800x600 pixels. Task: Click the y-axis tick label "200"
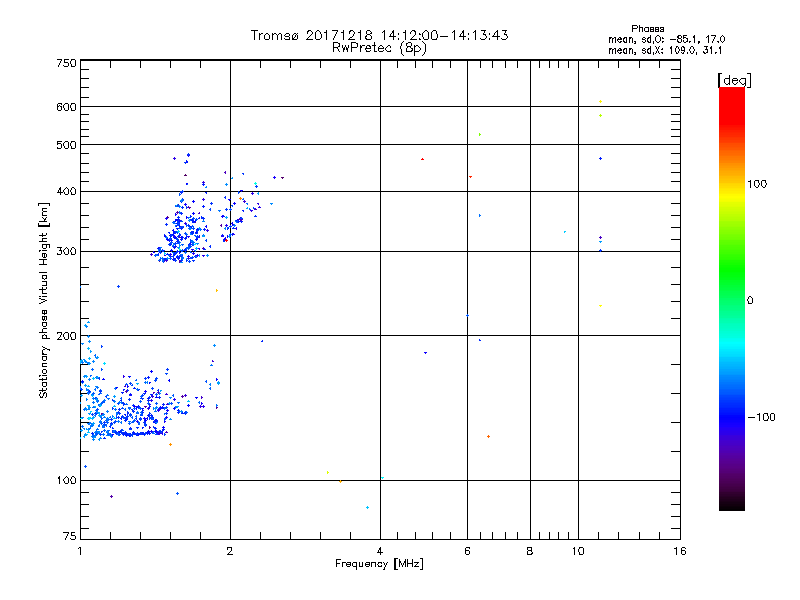(x=66, y=336)
